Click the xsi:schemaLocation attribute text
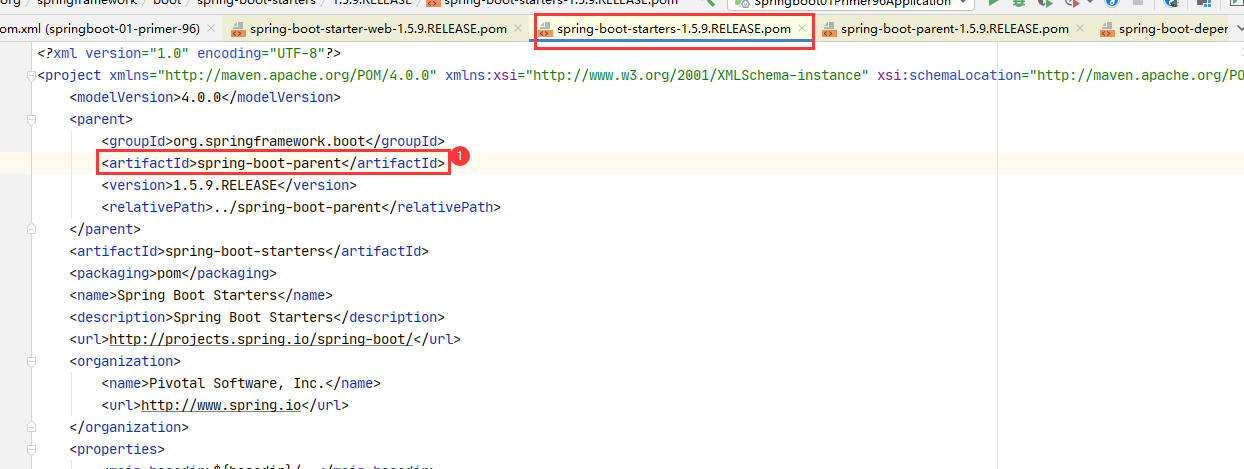The image size is (1244, 469). 1060,75
